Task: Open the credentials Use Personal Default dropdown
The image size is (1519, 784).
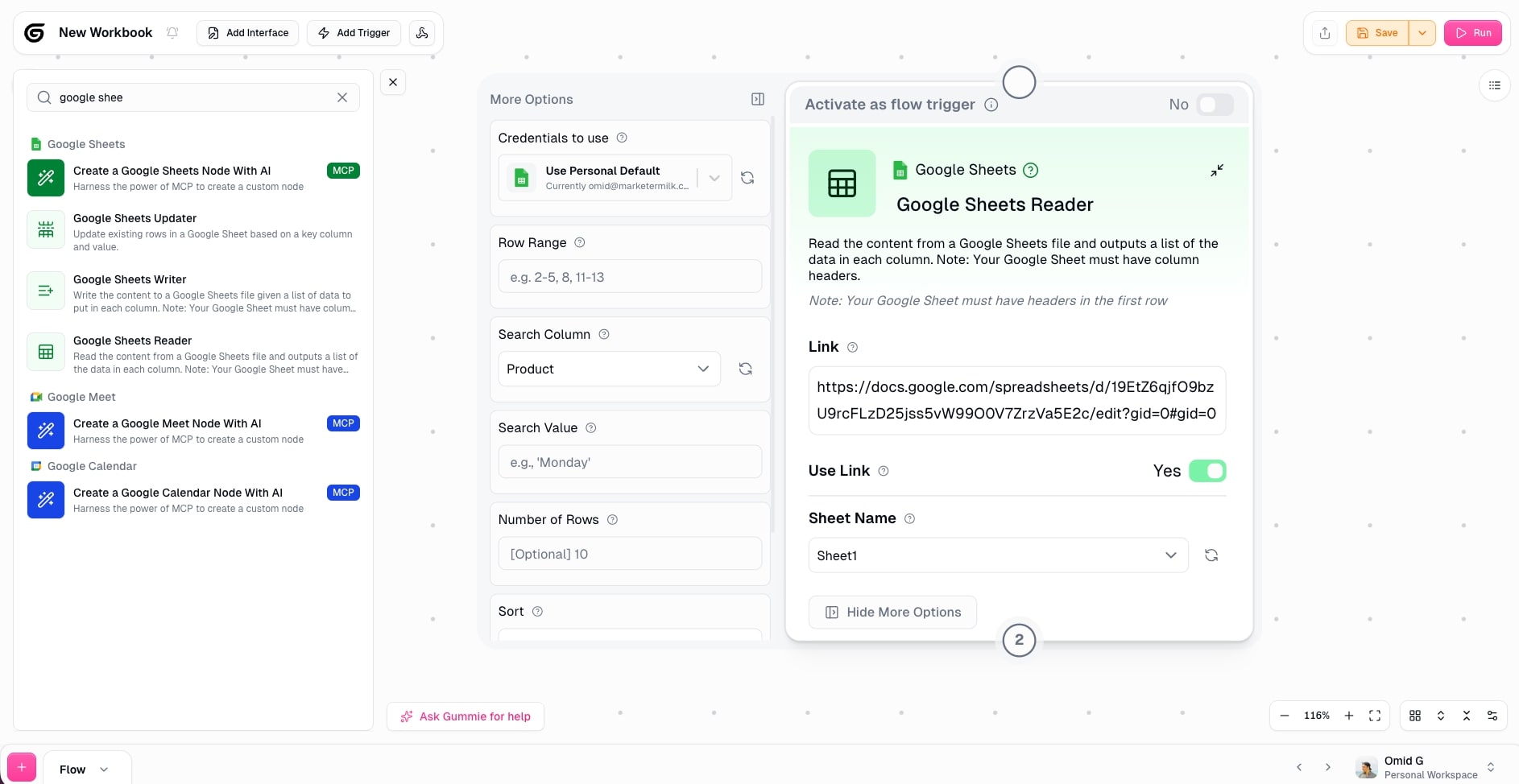Action: pos(615,178)
